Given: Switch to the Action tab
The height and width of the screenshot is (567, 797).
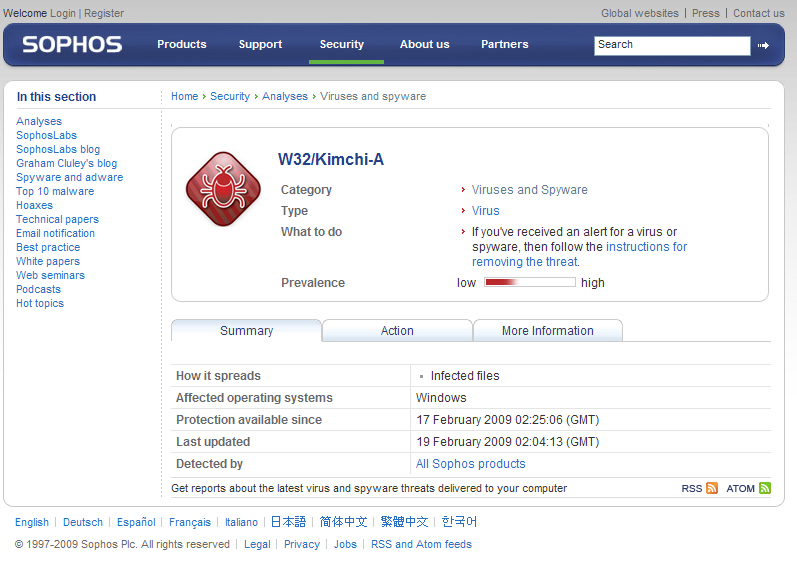Looking at the screenshot, I should [397, 331].
